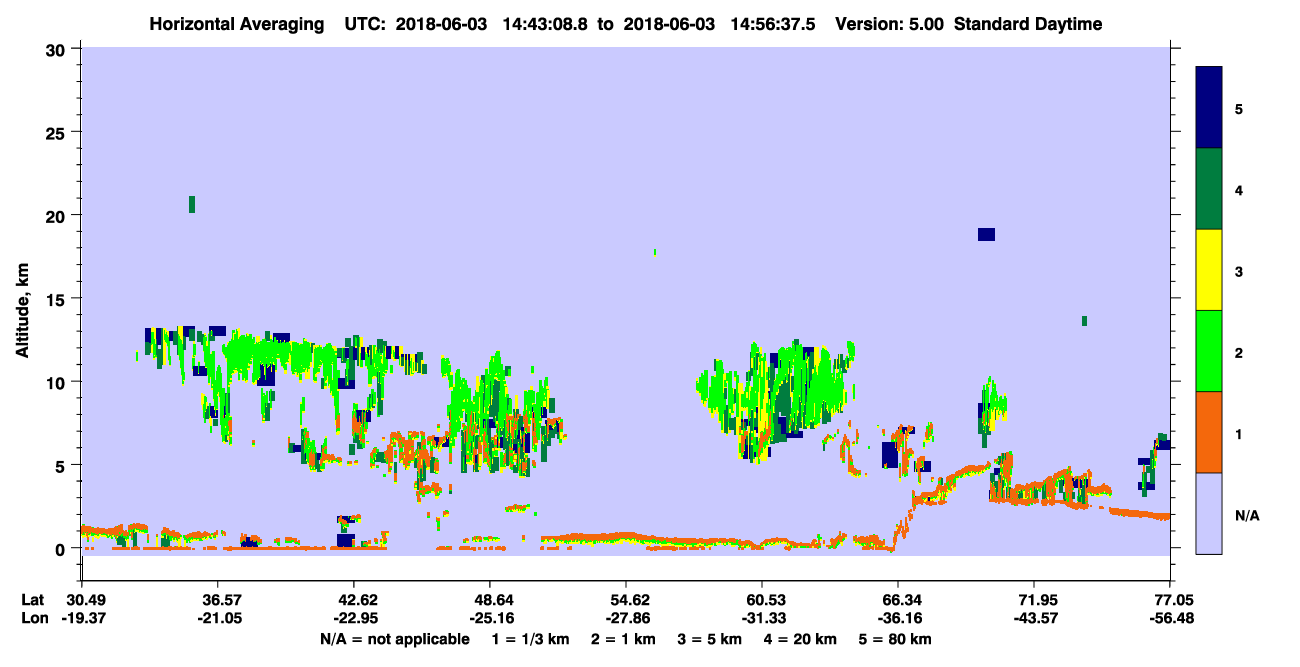Click the latitude value 36.57
1300x667 pixels.
point(217,600)
